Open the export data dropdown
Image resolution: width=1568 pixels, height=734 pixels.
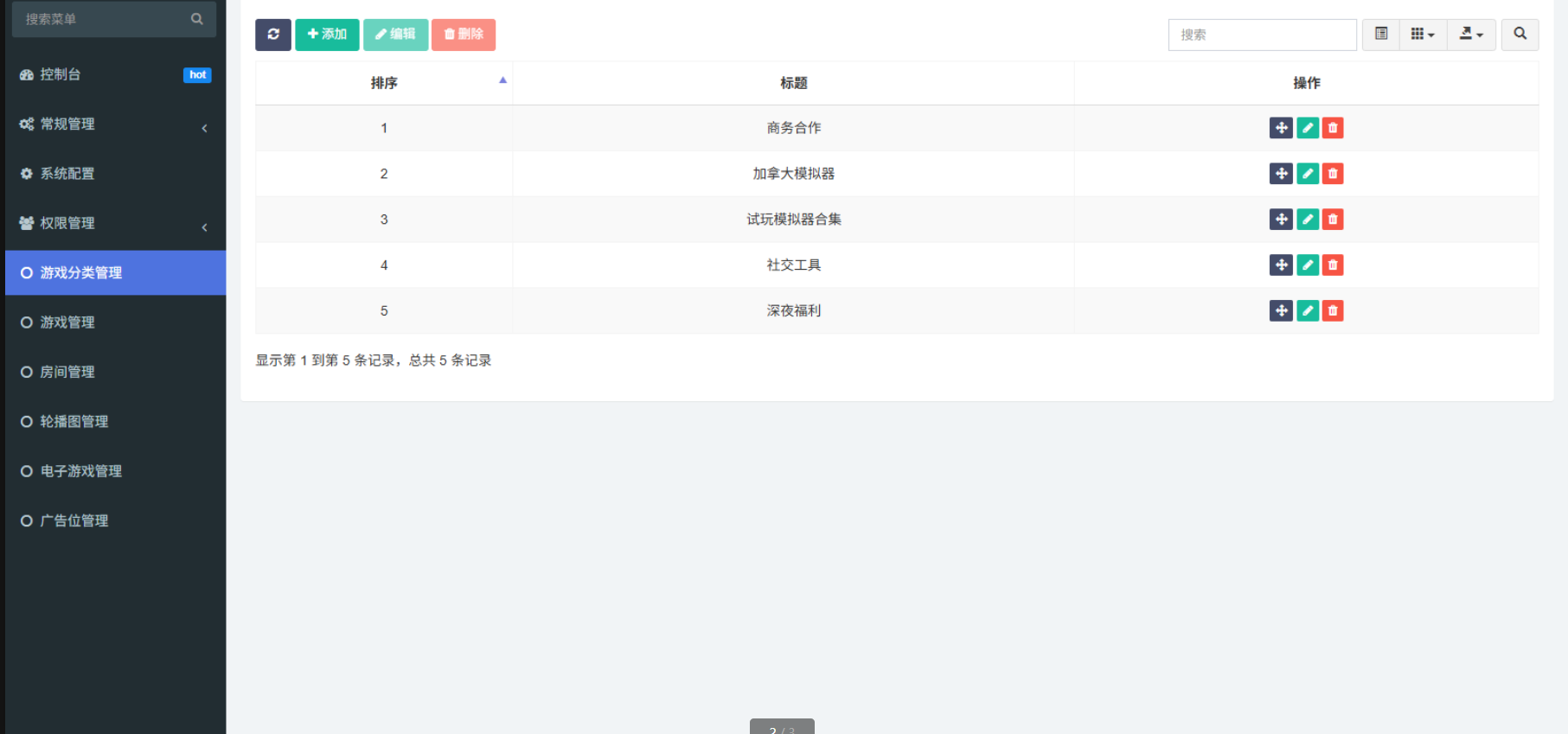coord(1471,35)
